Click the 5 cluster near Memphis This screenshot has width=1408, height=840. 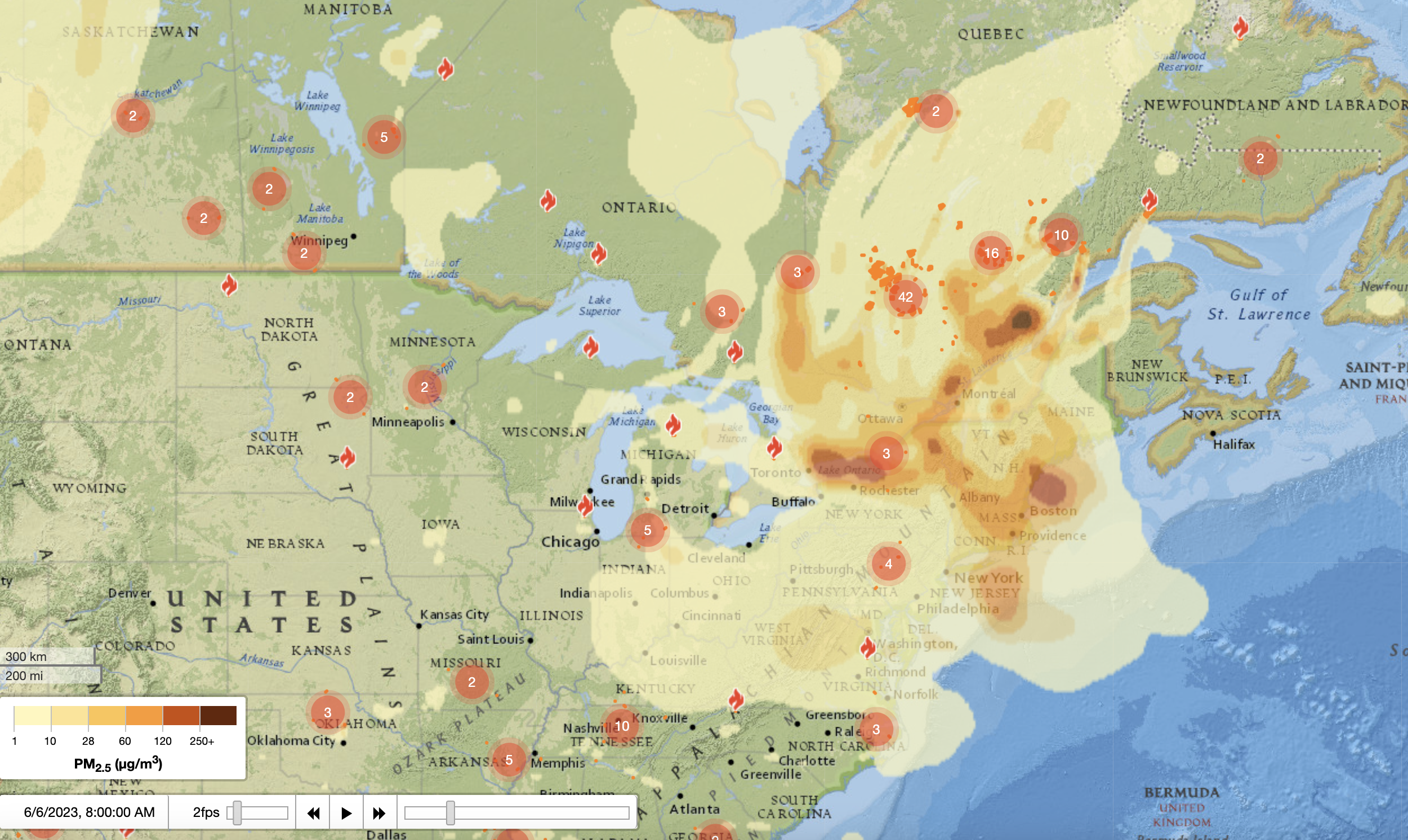pyautogui.click(x=509, y=759)
